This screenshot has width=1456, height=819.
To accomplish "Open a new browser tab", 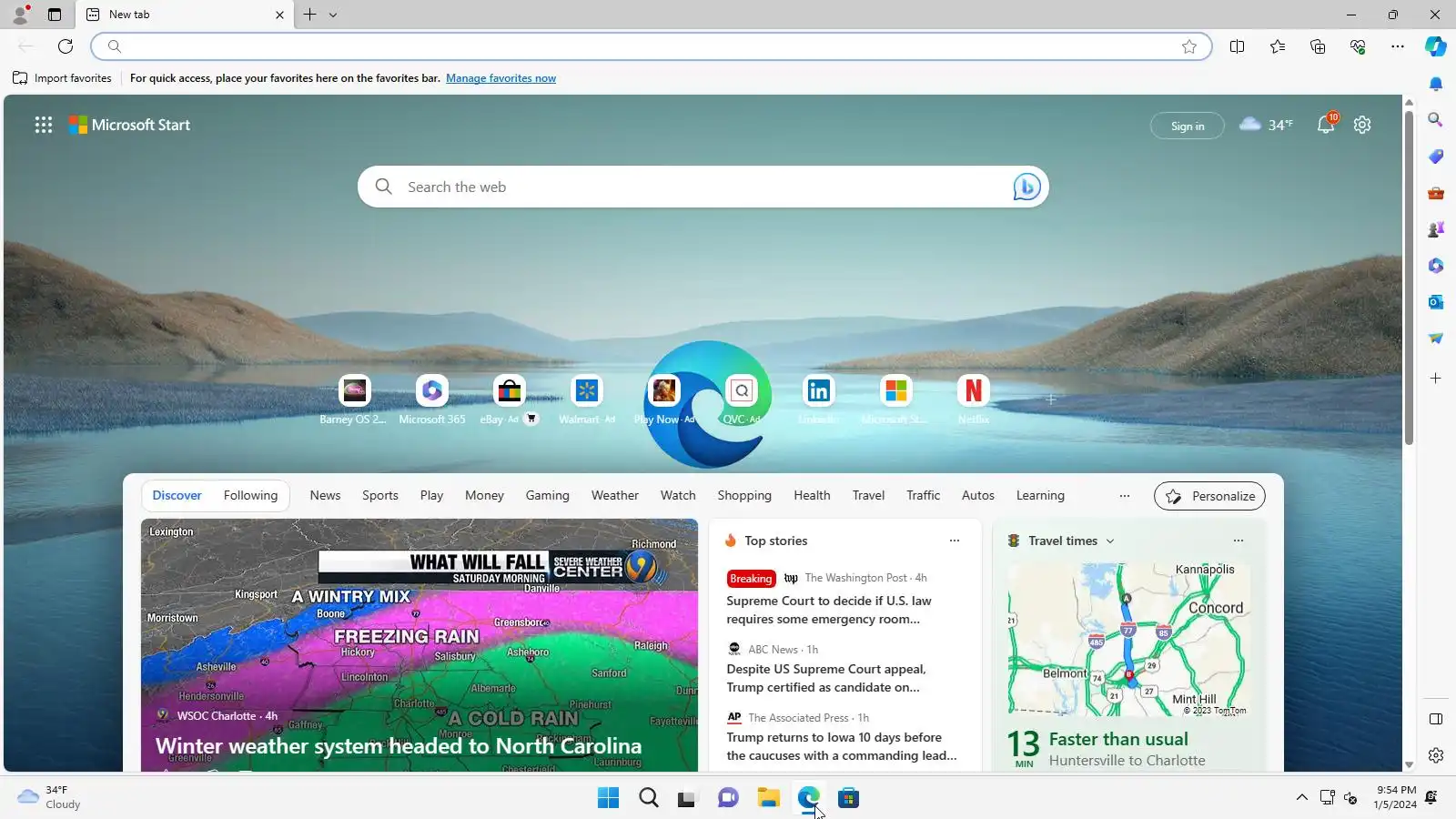I will click(310, 15).
